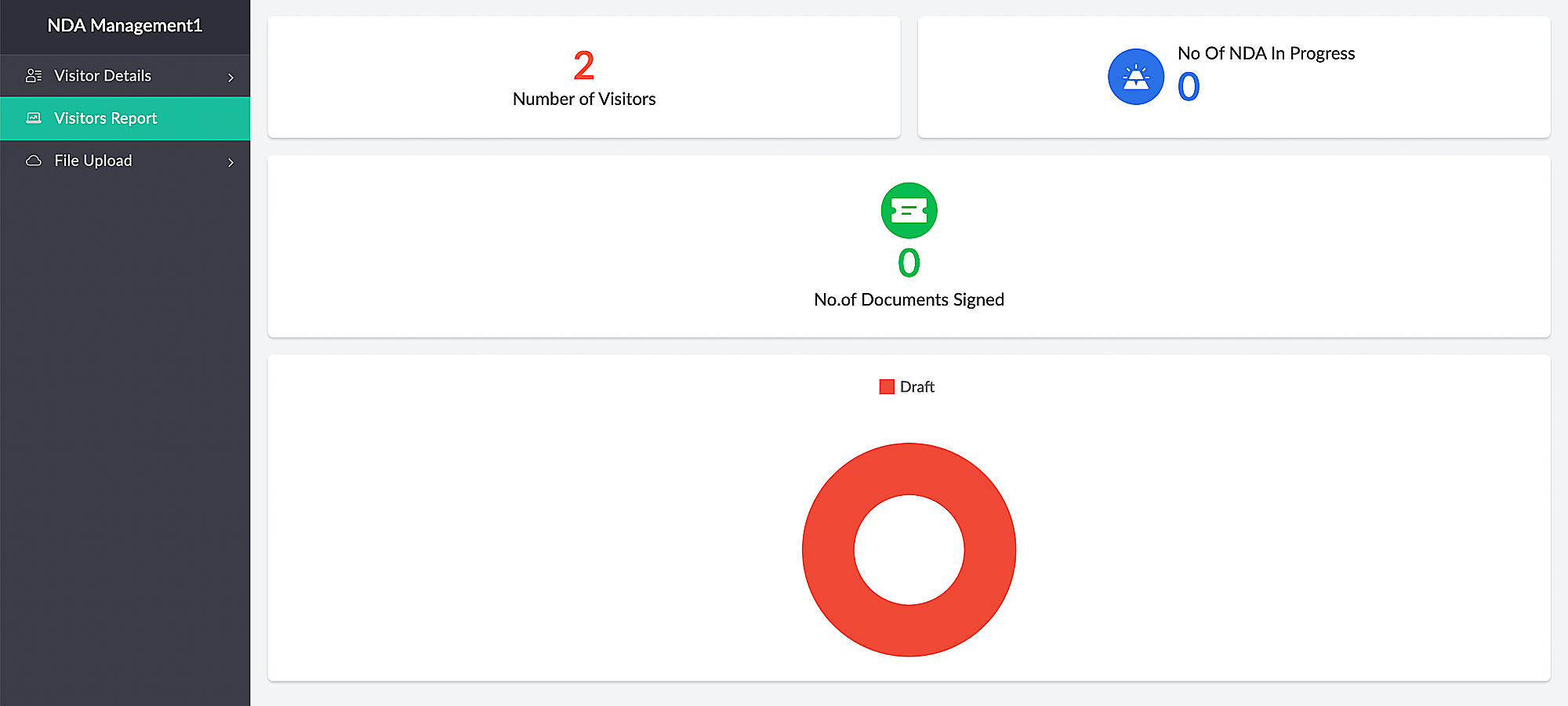Click the blue NDA in progress count
The width and height of the screenshot is (1568, 706).
[1189, 87]
